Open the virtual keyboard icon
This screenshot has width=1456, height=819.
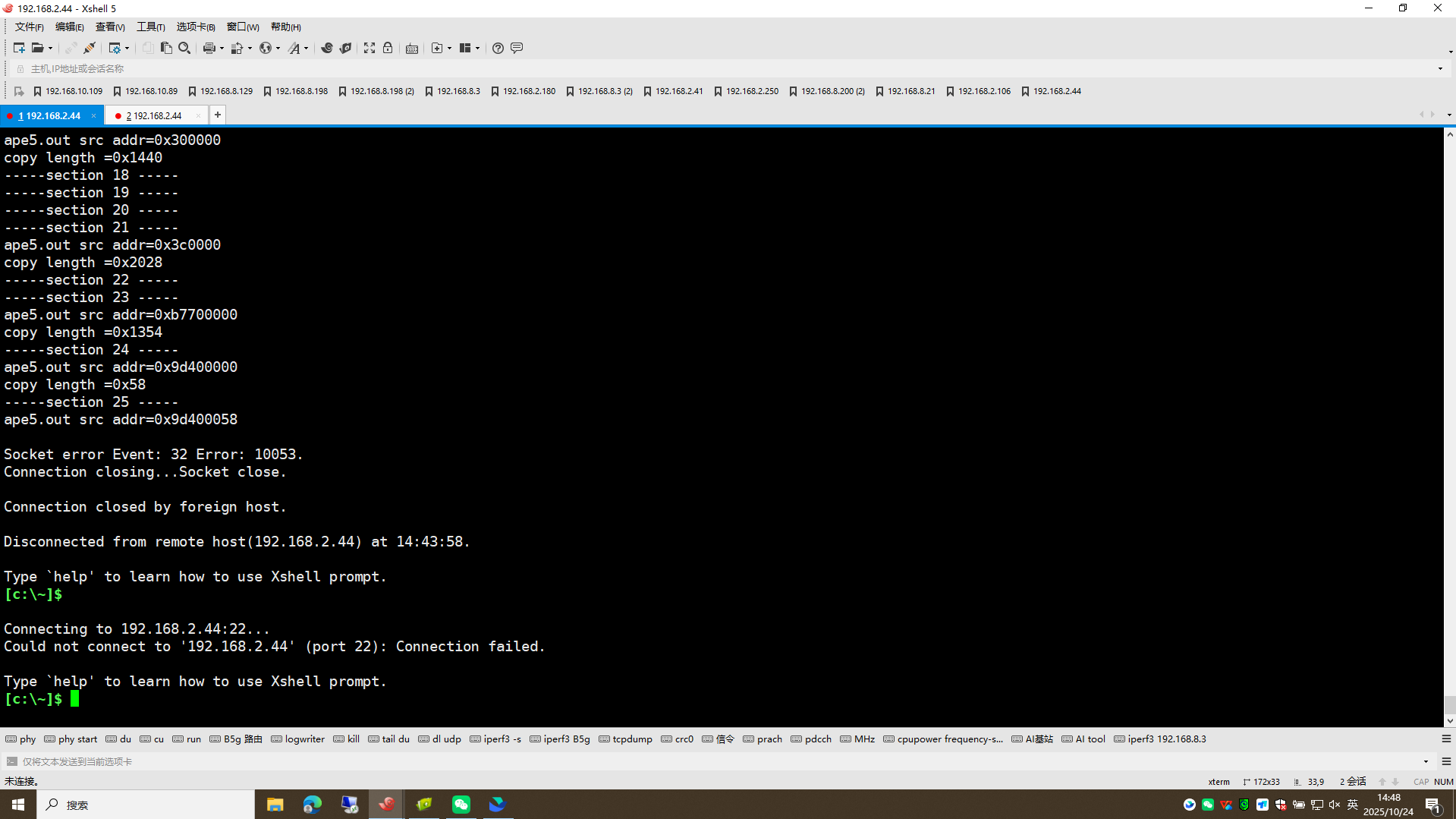412,48
